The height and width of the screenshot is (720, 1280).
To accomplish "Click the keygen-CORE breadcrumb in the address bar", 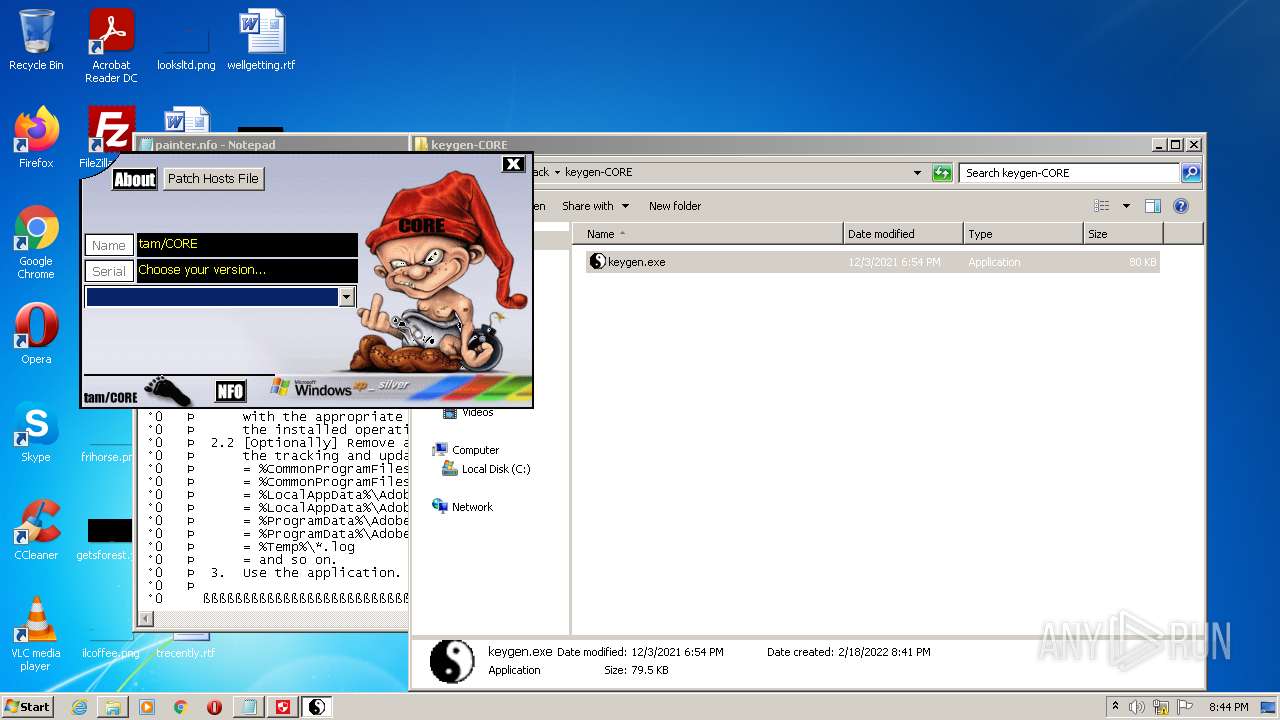I will tap(598, 172).
